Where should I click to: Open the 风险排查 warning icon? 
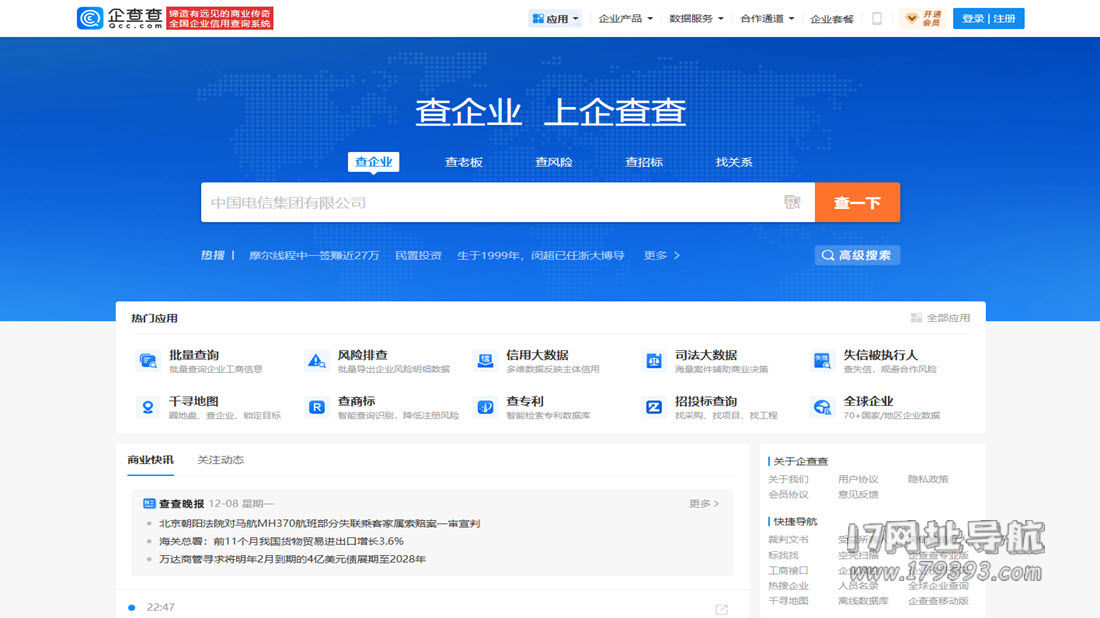click(x=316, y=361)
